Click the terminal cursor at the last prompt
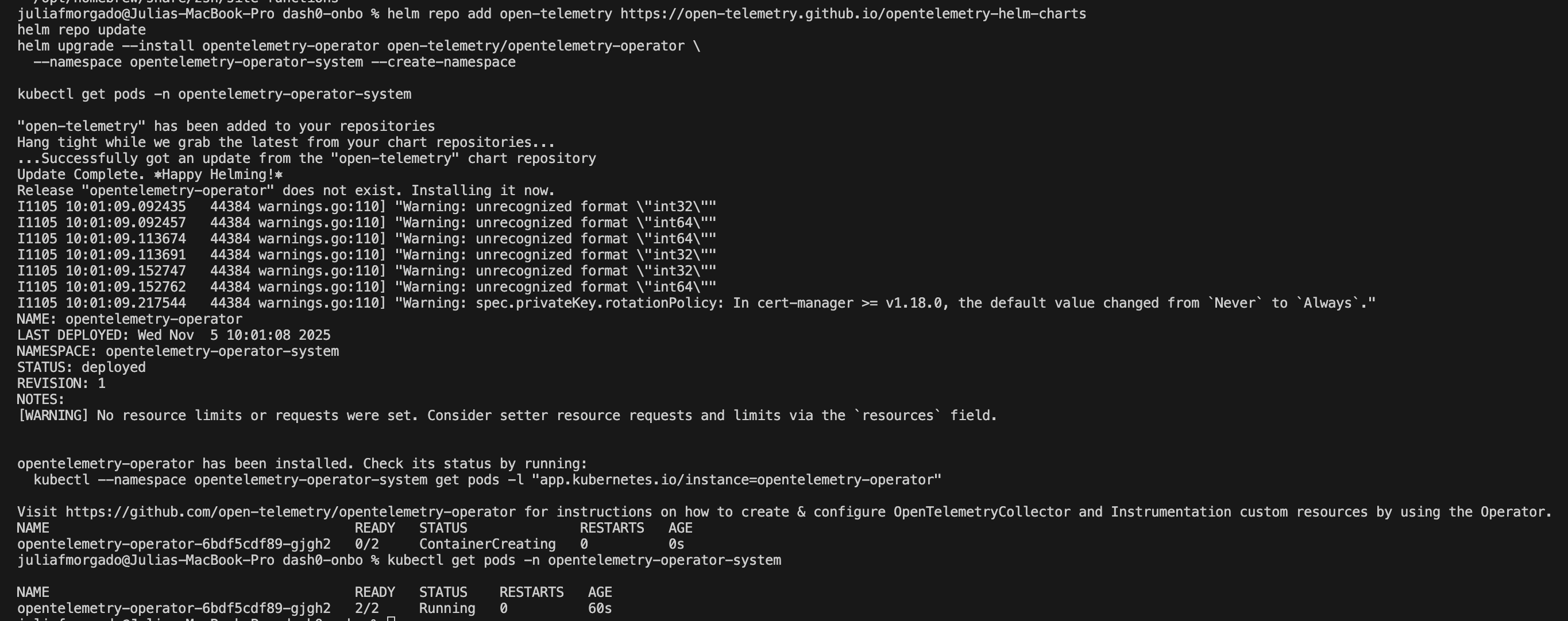The height and width of the screenshot is (621, 1568). [391, 619]
